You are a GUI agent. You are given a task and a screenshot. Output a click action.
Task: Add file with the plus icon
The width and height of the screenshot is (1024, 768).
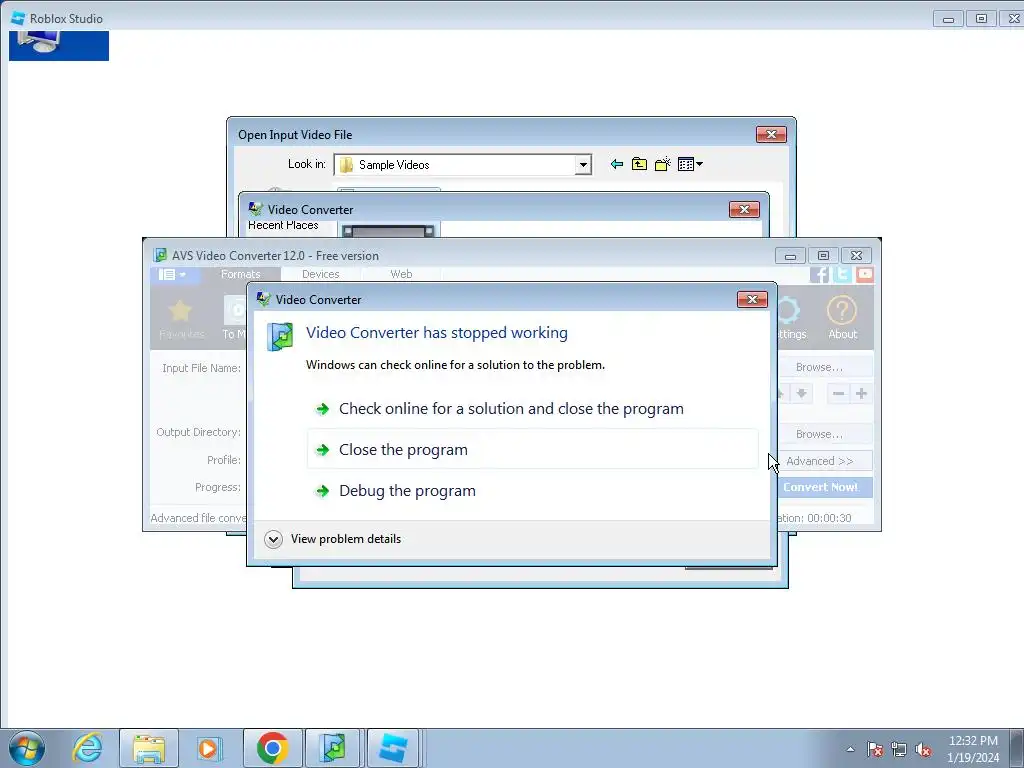pos(861,393)
